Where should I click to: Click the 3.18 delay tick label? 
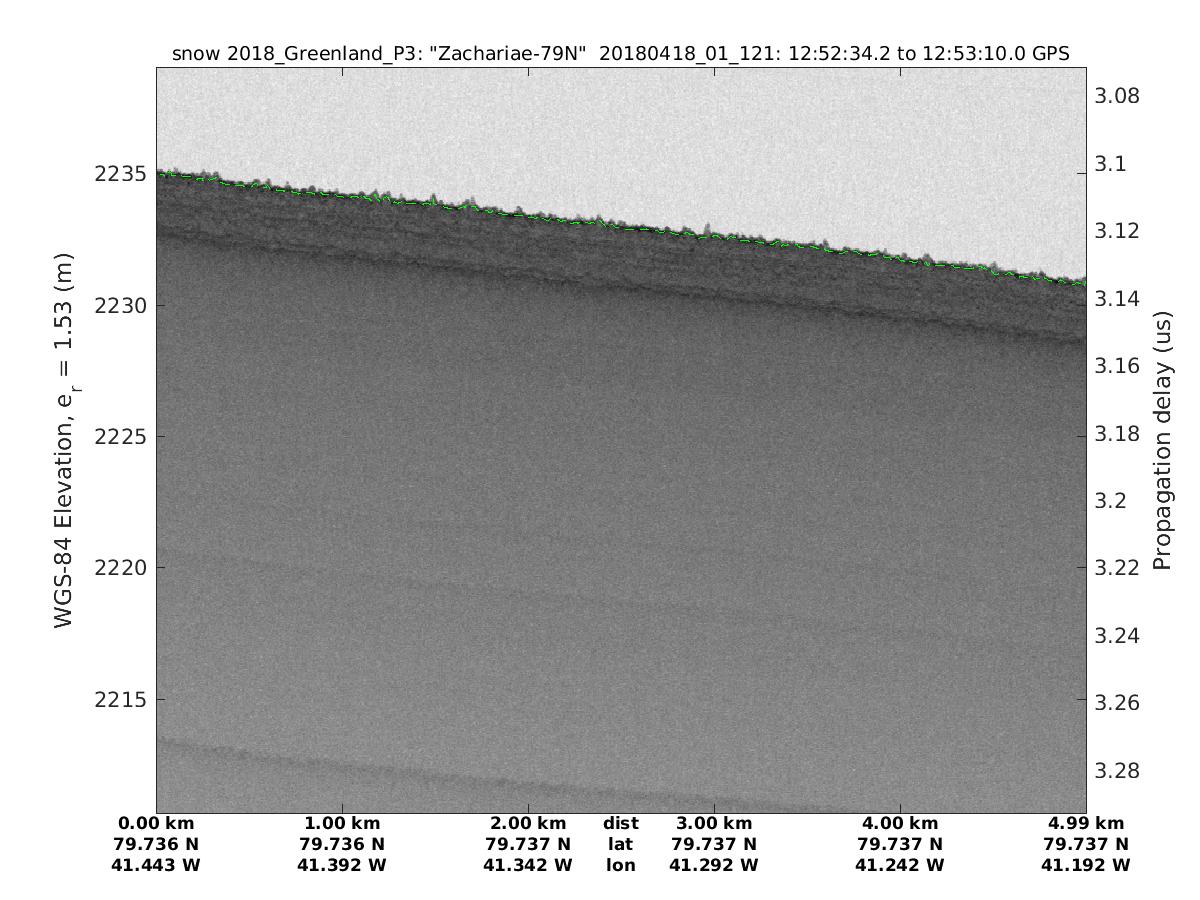(1118, 433)
